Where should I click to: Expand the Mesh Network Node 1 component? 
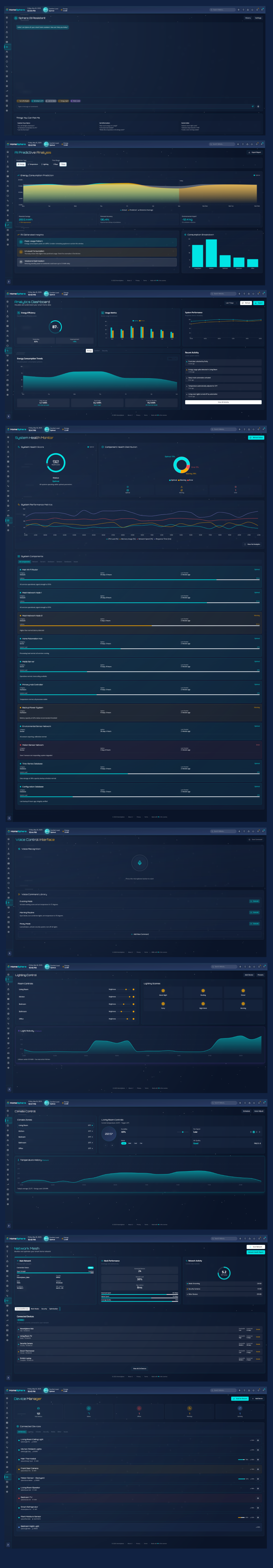(139, 599)
